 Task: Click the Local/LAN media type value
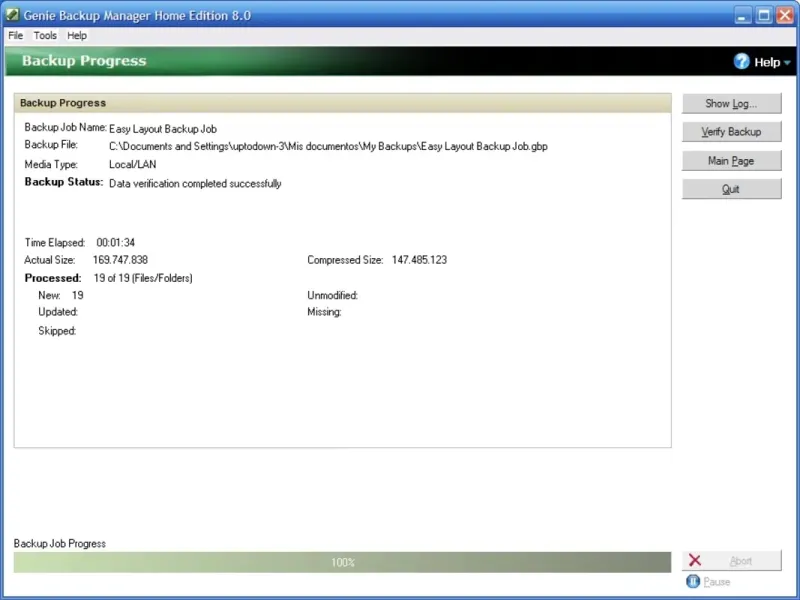pos(133,164)
